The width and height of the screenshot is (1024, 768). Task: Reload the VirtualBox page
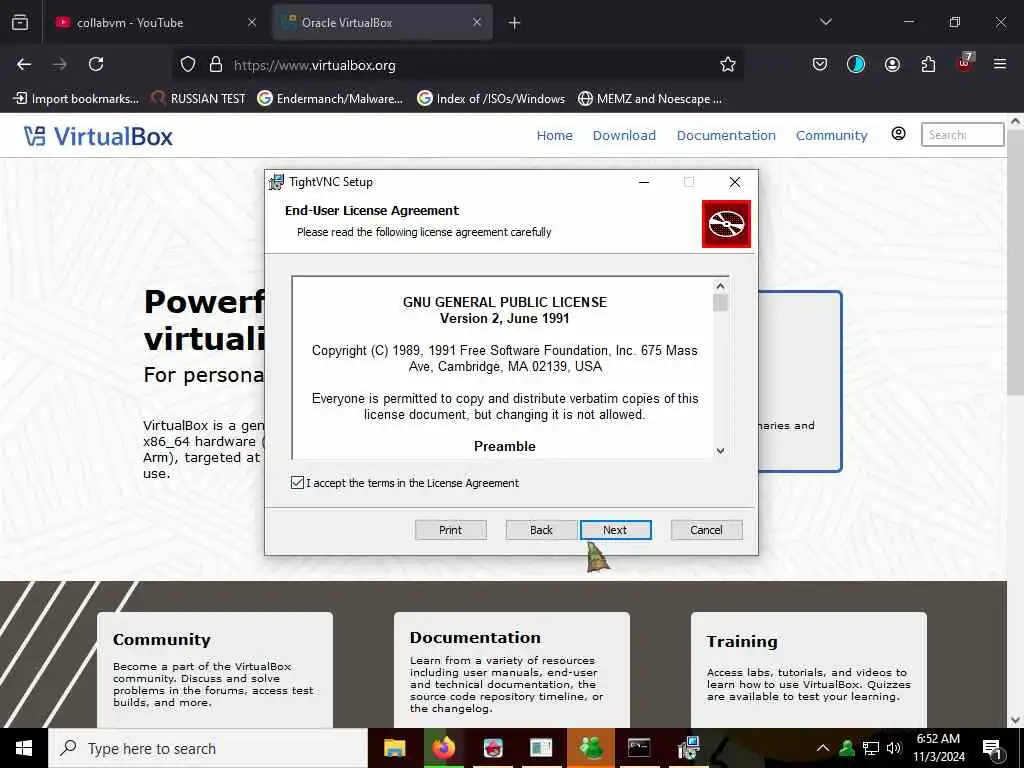point(96,64)
